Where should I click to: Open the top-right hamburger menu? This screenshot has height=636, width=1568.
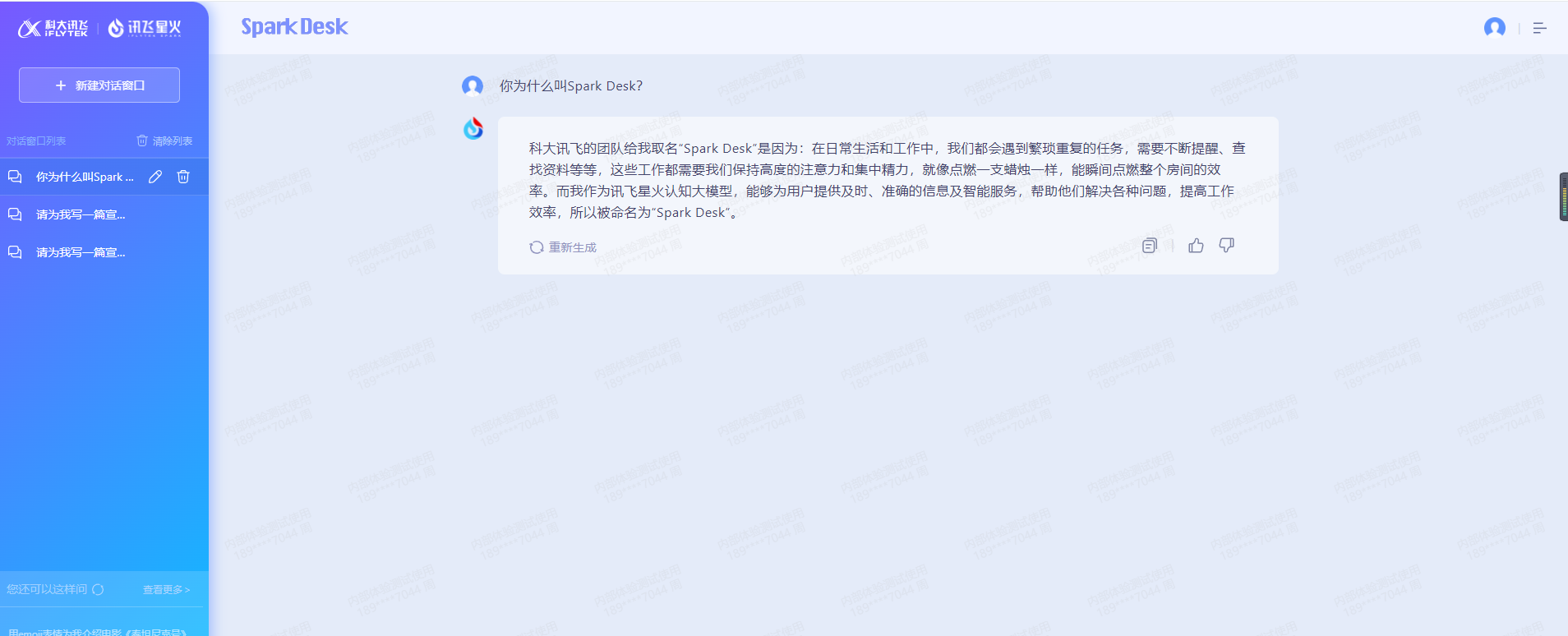pos(1539,28)
